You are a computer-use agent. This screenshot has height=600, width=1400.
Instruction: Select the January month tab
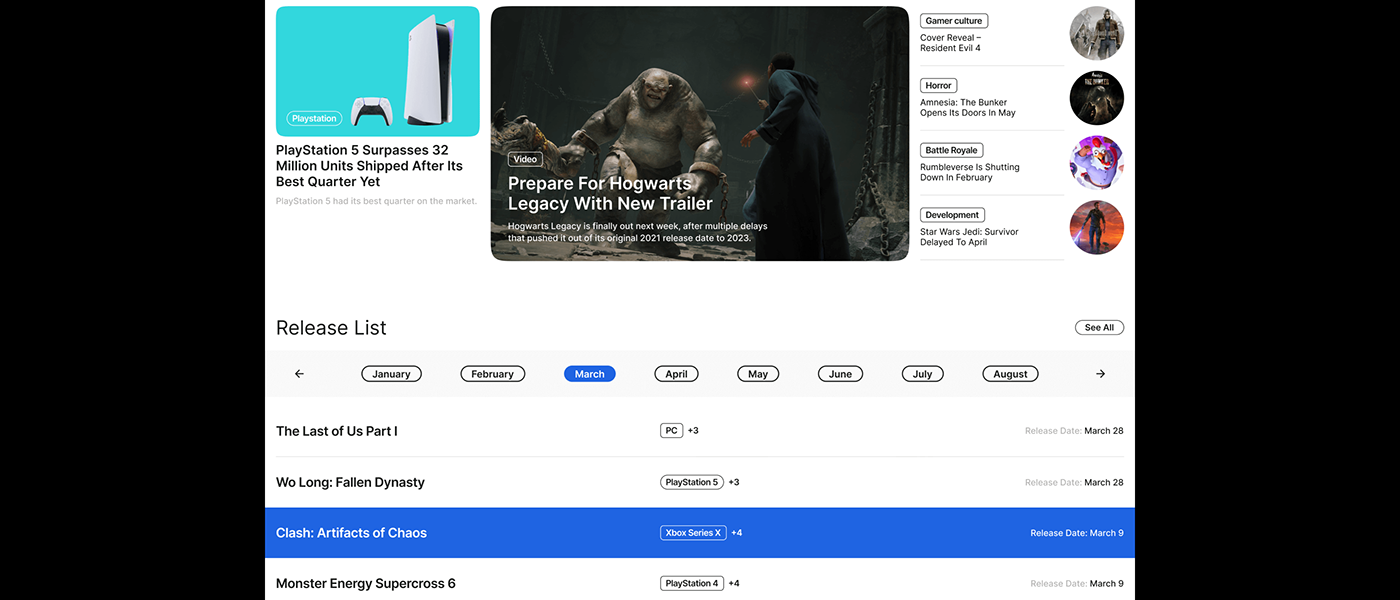391,373
